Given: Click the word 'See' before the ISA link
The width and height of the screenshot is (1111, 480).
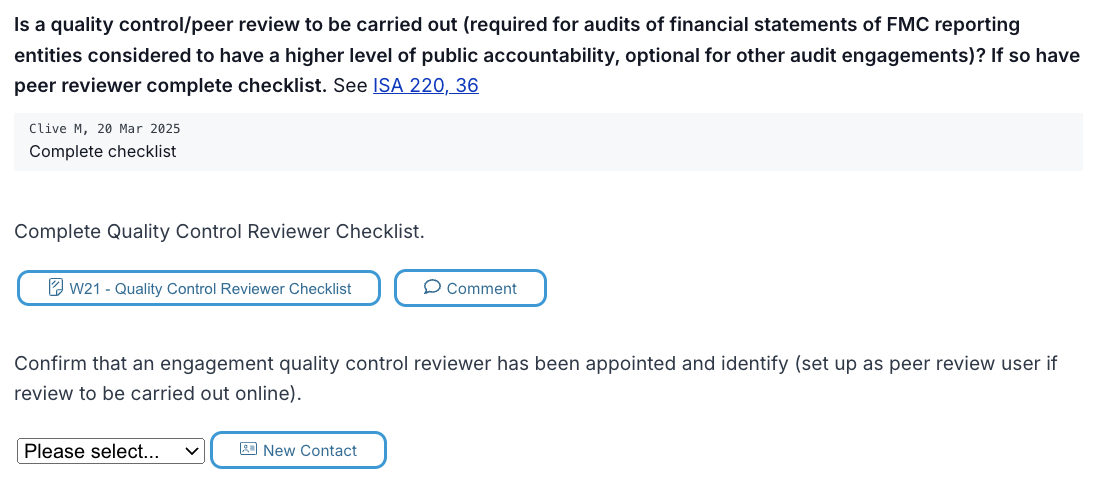Looking at the screenshot, I should click(350, 86).
